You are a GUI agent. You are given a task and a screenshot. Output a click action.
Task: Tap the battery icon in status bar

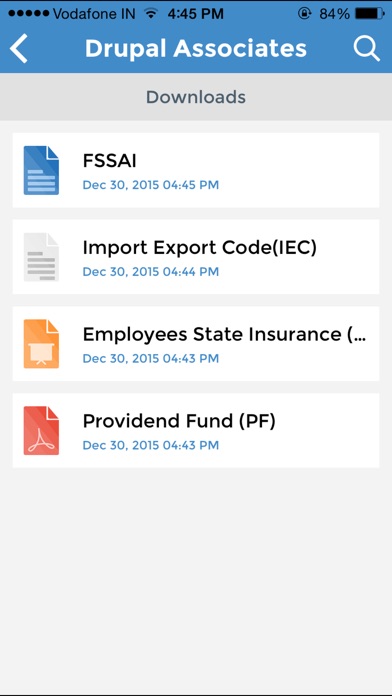coord(370,14)
